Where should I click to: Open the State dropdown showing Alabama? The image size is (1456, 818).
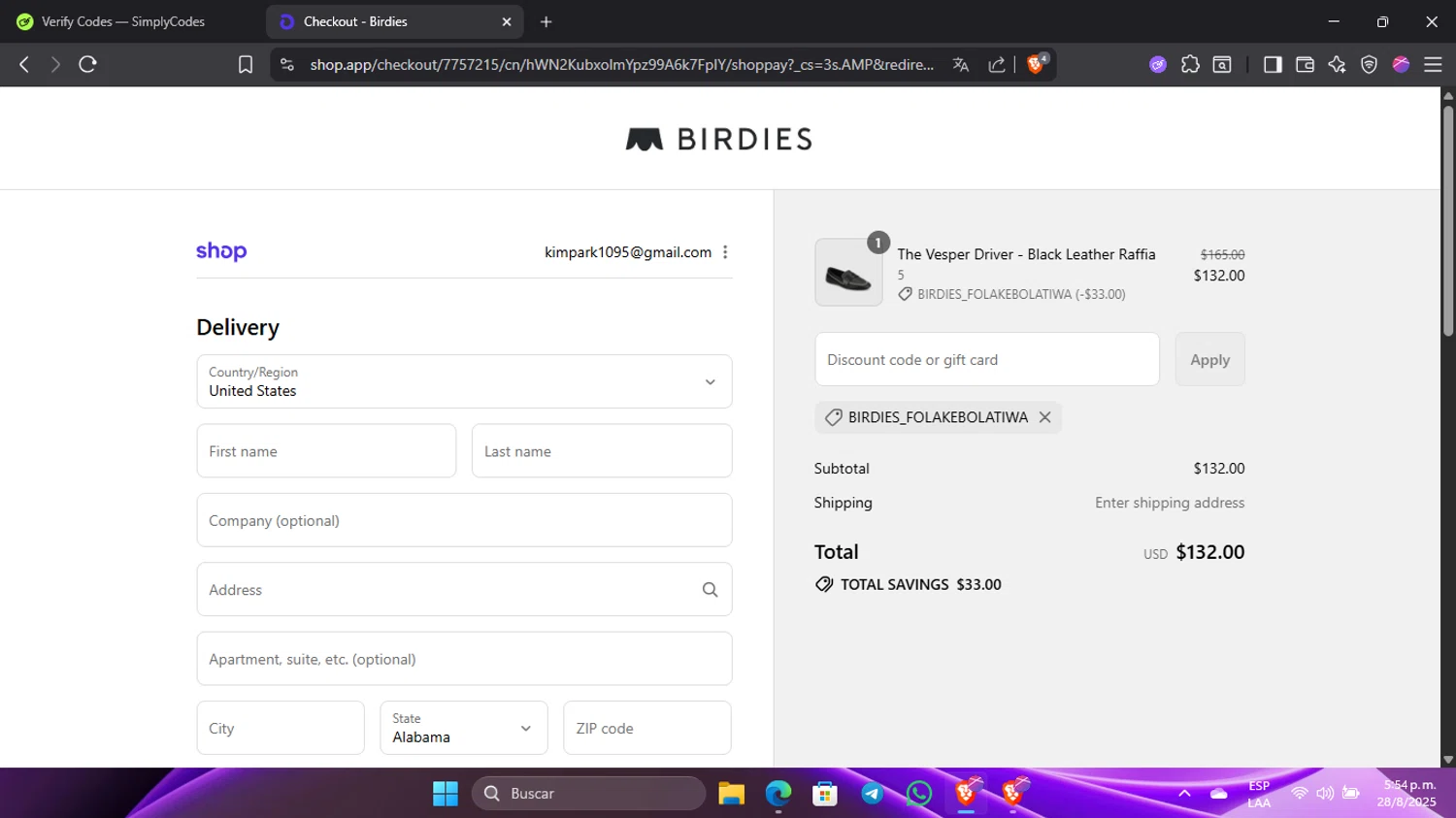coord(464,728)
